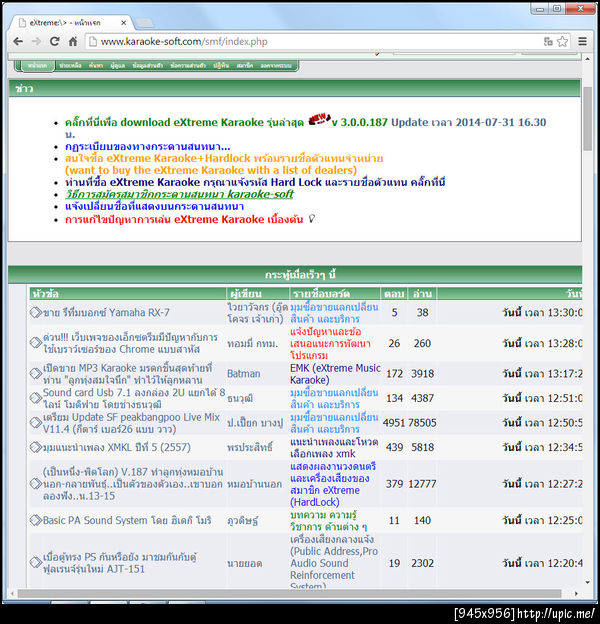Open the ปฏิทิน menu item
Viewport: 600px width, 624px height.
point(221,66)
